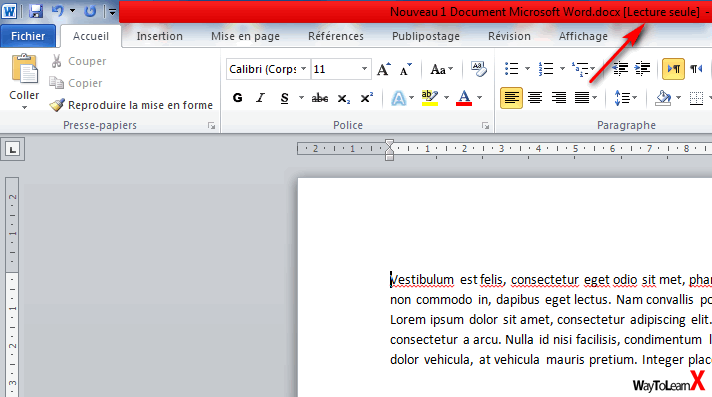Expand the font name dropdown arrow
Screen dimensions: 712x397
click(304, 69)
